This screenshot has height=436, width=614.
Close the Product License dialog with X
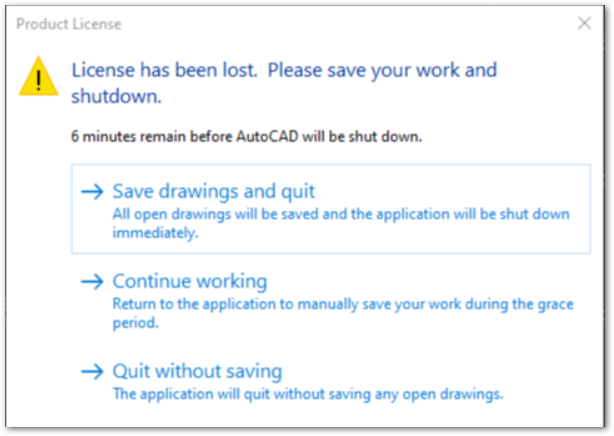[585, 22]
